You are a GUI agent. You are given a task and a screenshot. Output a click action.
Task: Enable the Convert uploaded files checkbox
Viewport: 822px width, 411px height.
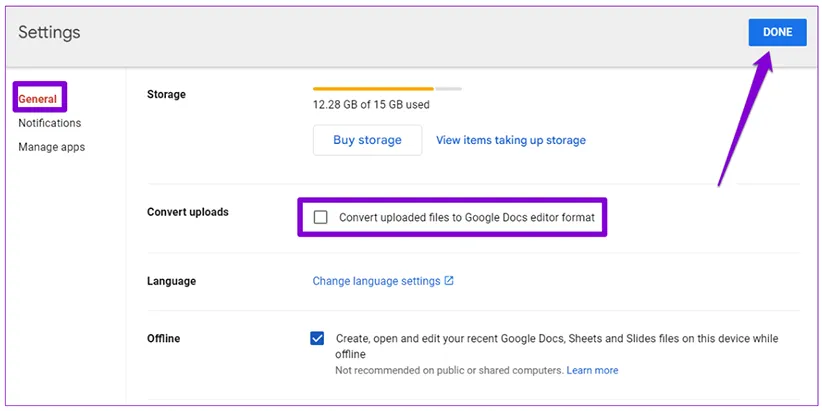point(320,216)
